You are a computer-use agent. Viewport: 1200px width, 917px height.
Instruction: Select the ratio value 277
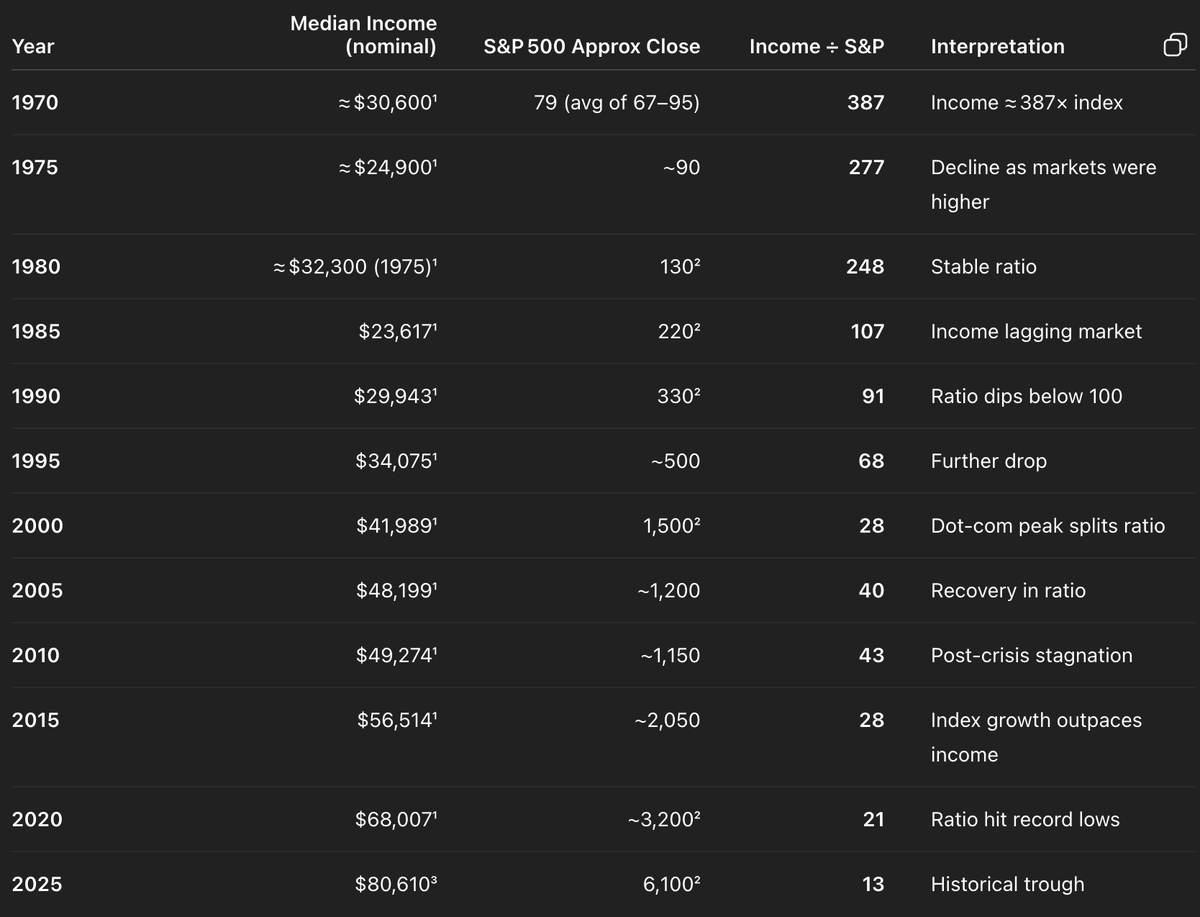point(866,167)
